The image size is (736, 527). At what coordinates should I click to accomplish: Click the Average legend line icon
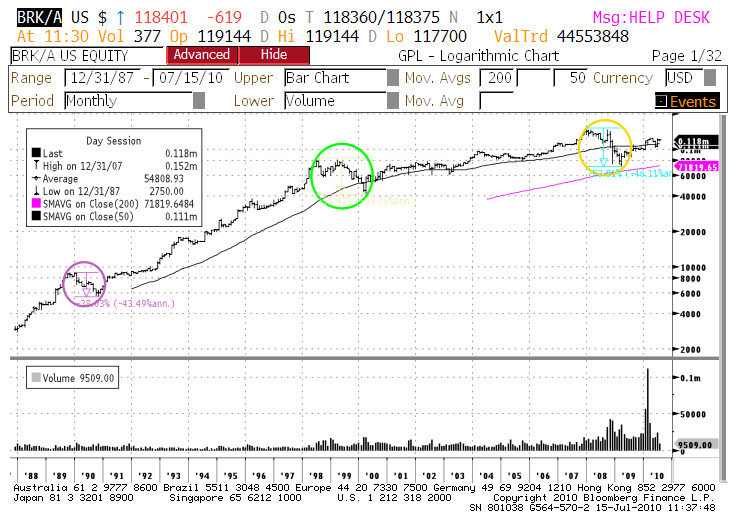click(x=36, y=178)
